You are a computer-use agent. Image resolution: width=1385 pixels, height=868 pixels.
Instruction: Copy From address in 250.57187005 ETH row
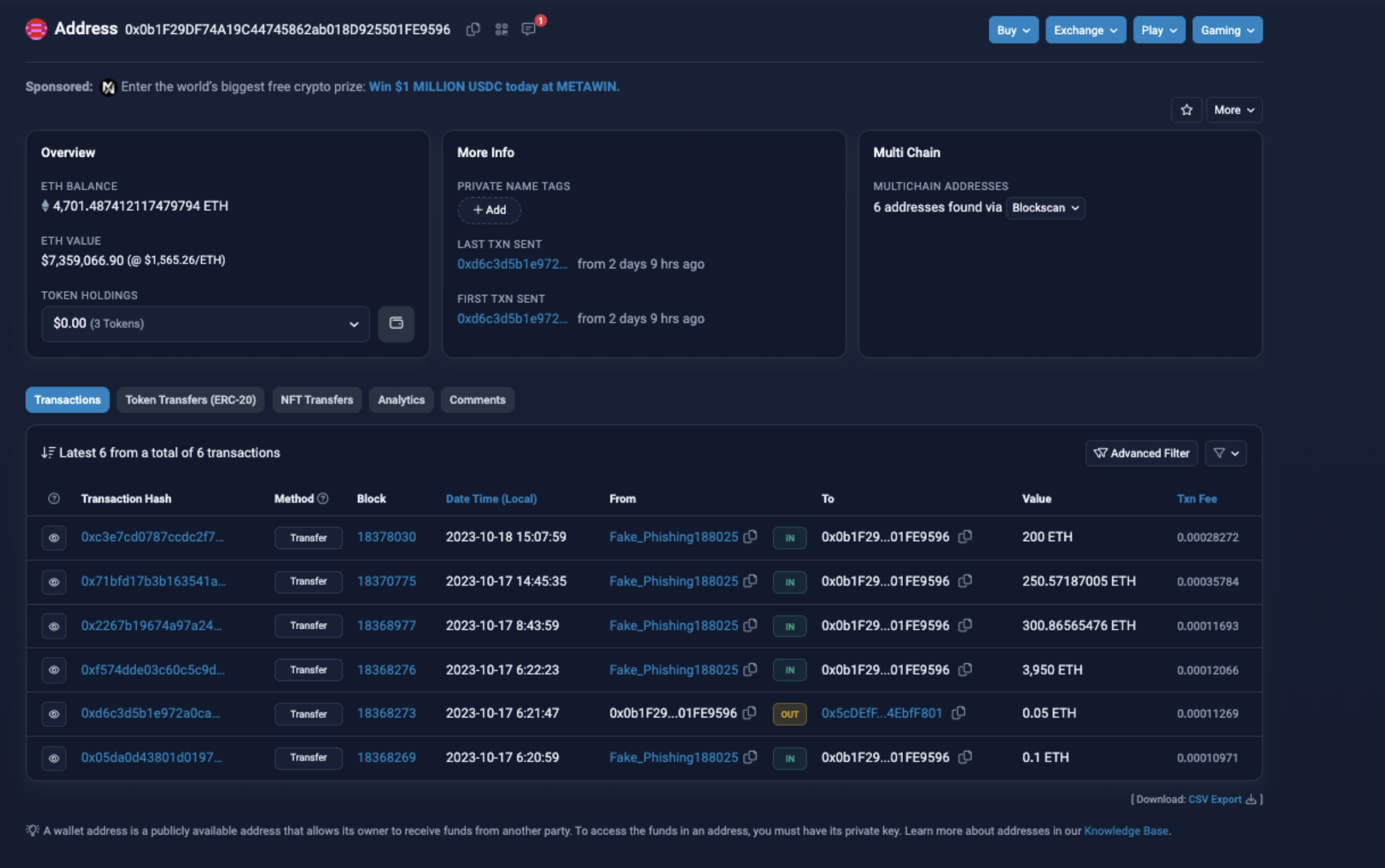tap(750, 581)
